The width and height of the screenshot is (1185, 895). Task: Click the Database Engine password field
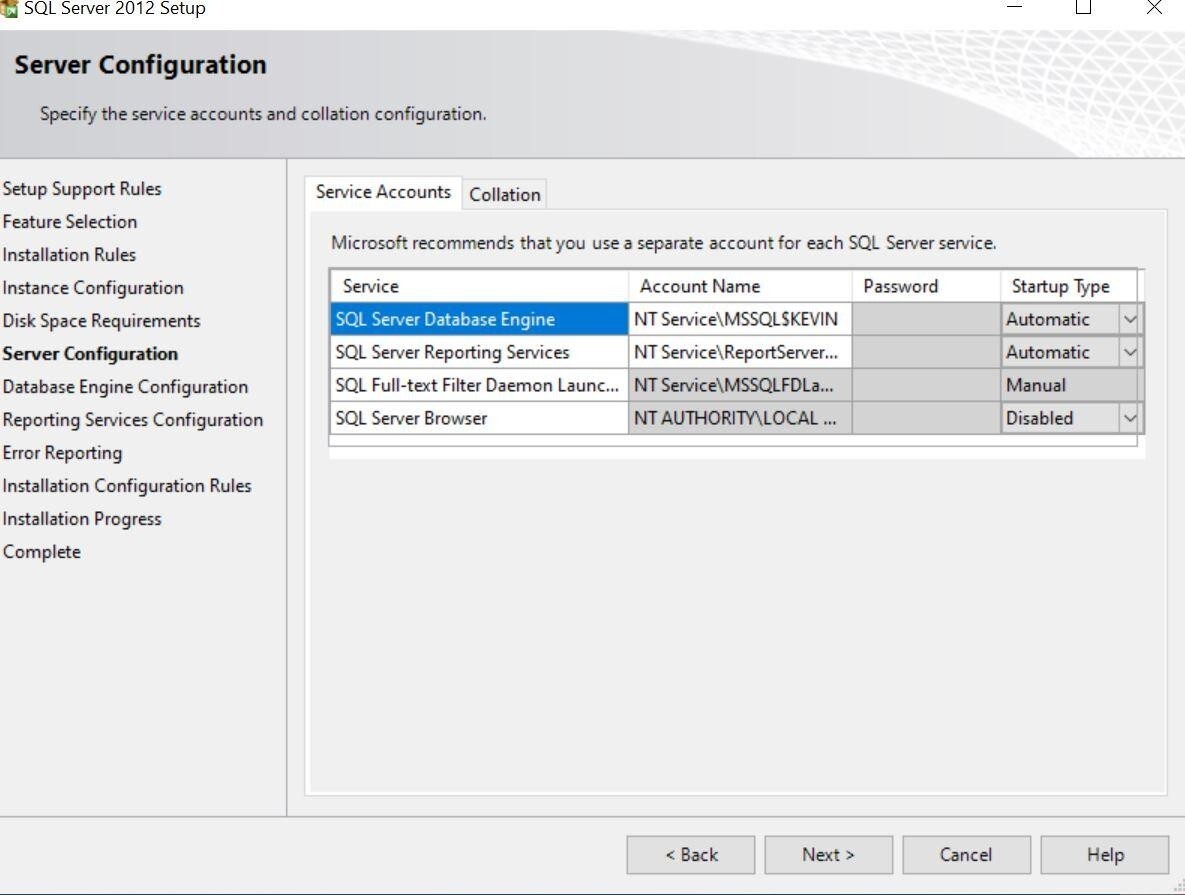click(x=925, y=318)
